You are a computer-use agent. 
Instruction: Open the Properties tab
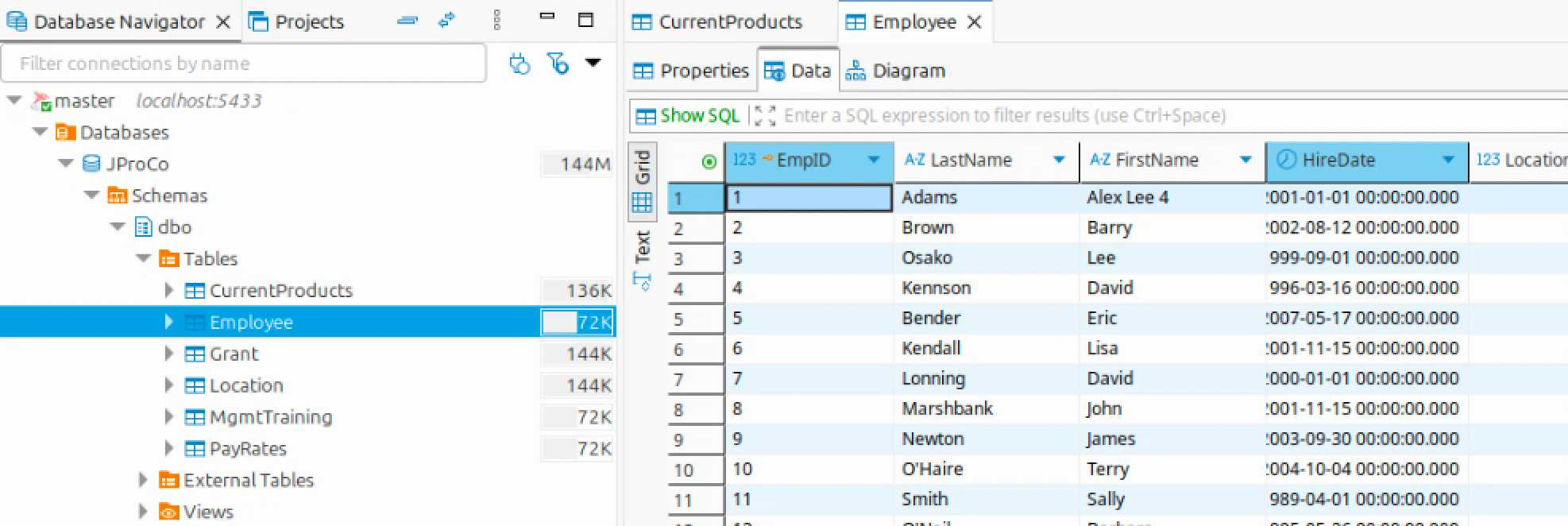691,71
